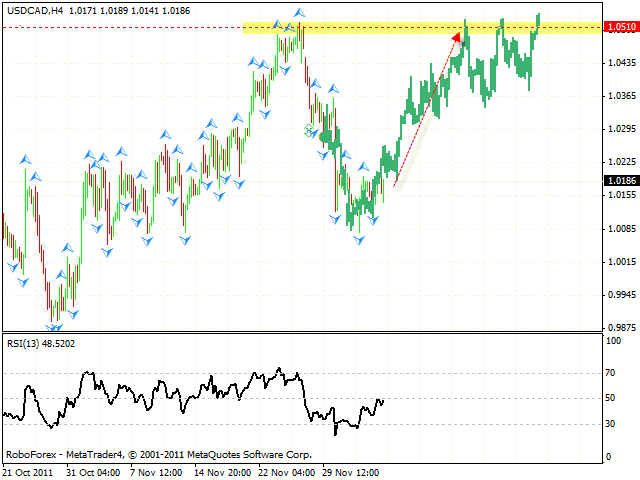Click the RSI 70 level axis label

611,373
